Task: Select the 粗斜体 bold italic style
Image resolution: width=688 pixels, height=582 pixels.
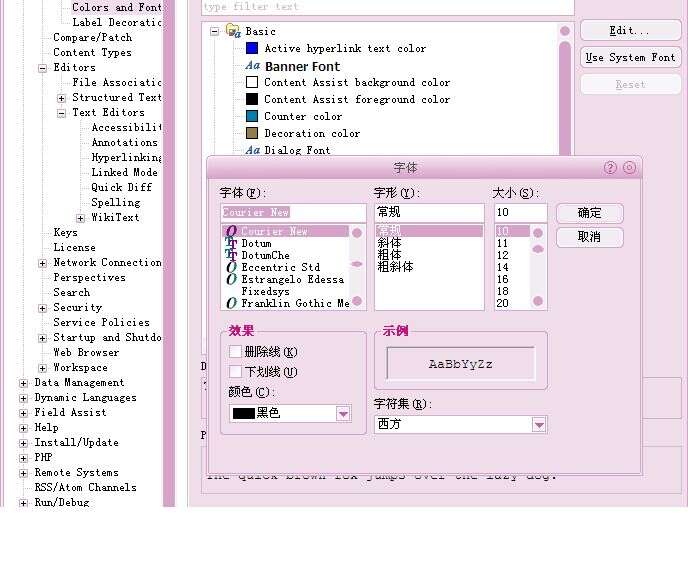Action: coord(395,267)
